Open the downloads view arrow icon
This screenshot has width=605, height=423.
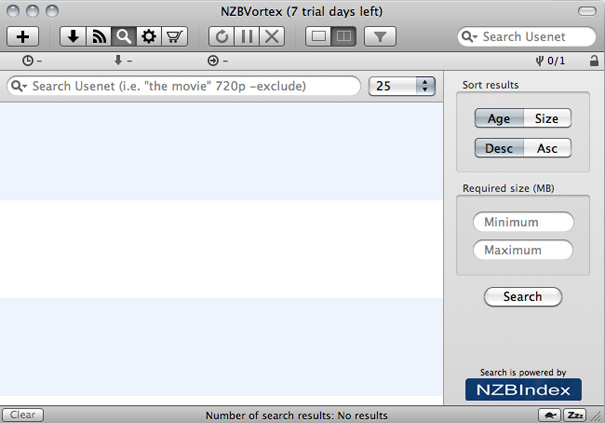pyautogui.click(x=73, y=37)
